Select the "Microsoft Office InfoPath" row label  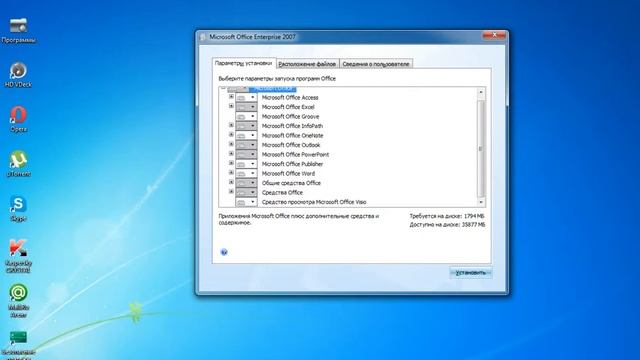point(292,126)
